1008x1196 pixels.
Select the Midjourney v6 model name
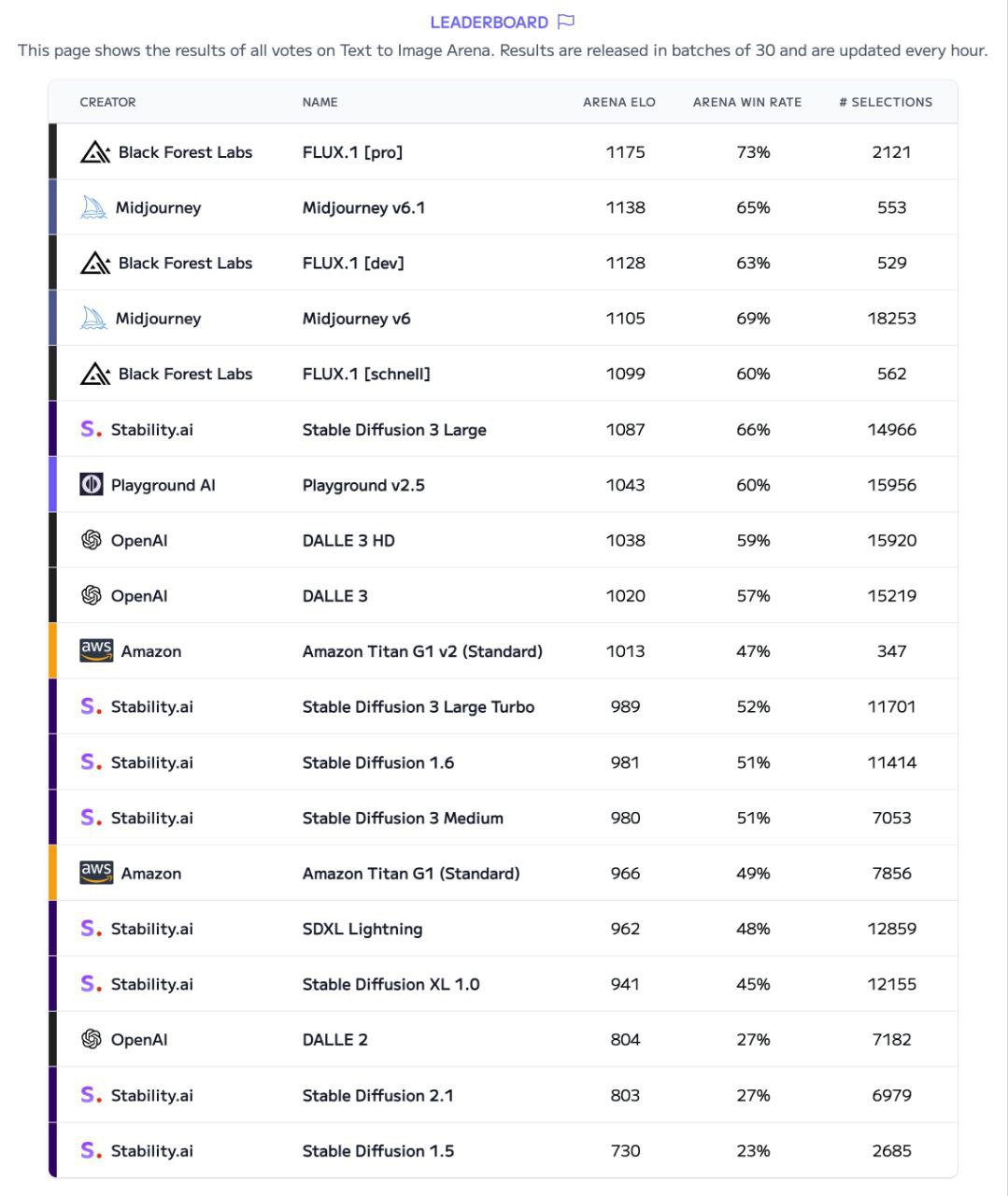coord(356,319)
